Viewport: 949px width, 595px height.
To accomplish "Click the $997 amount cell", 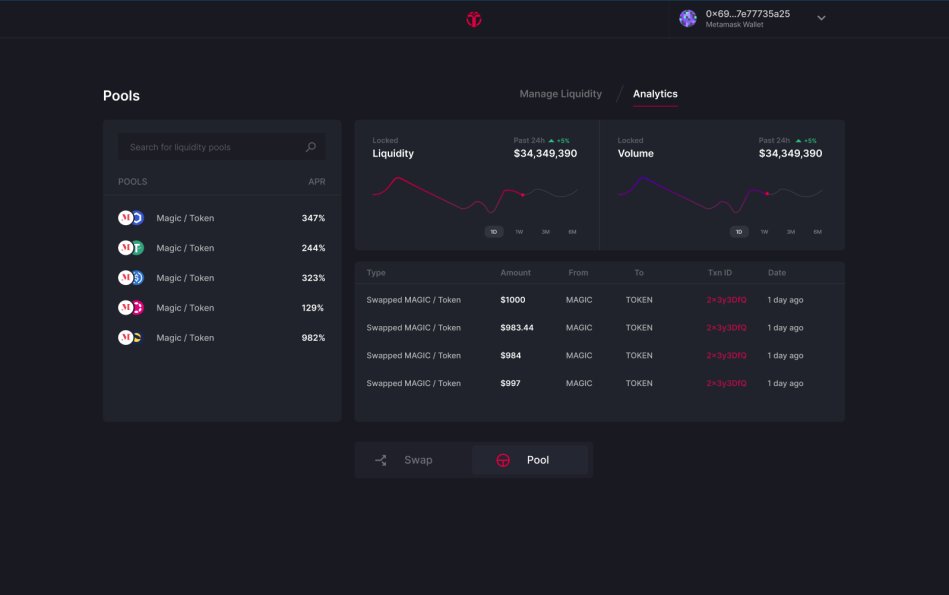I will (510, 384).
